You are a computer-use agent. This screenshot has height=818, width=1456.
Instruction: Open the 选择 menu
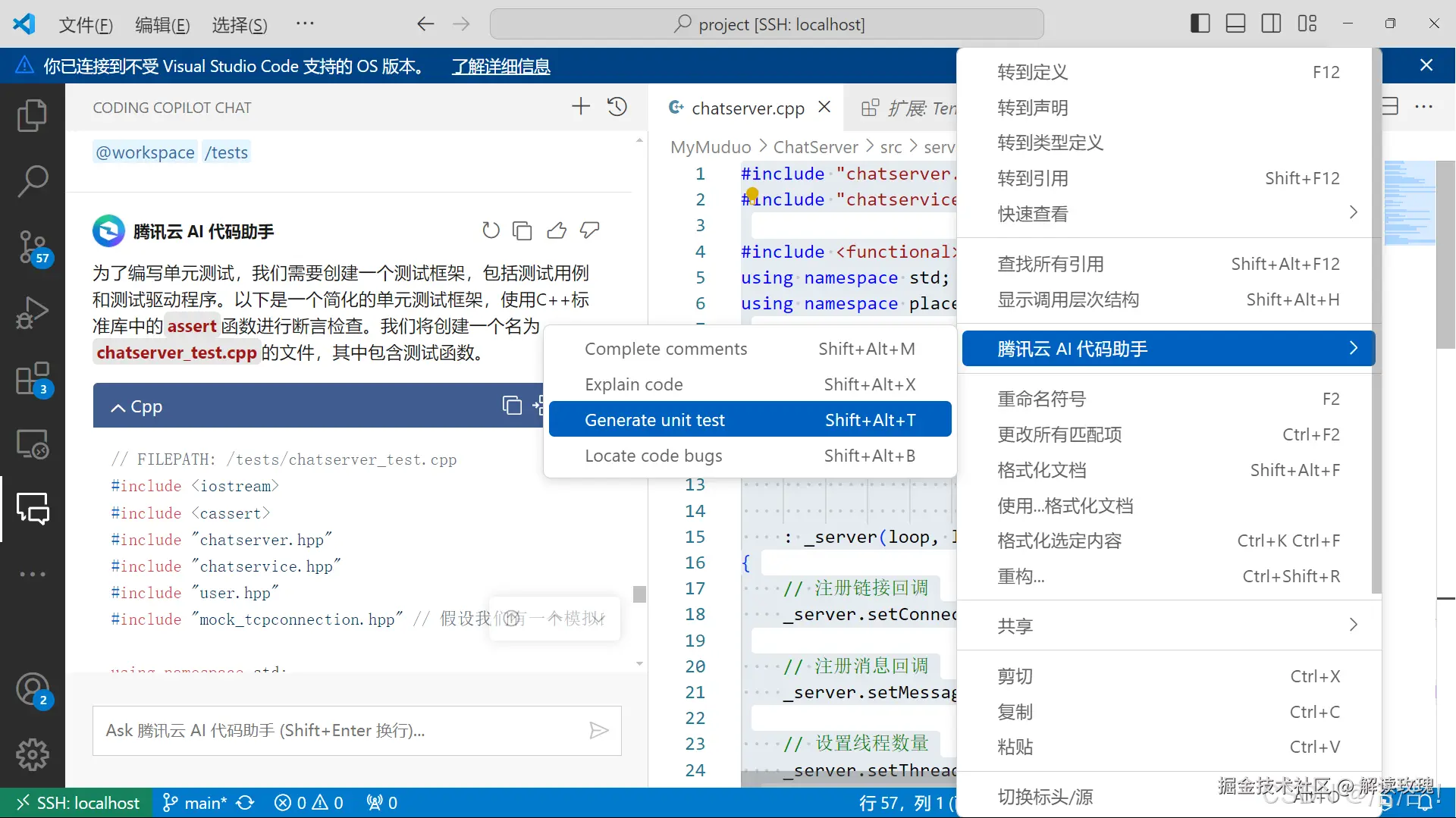pos(240,25)
